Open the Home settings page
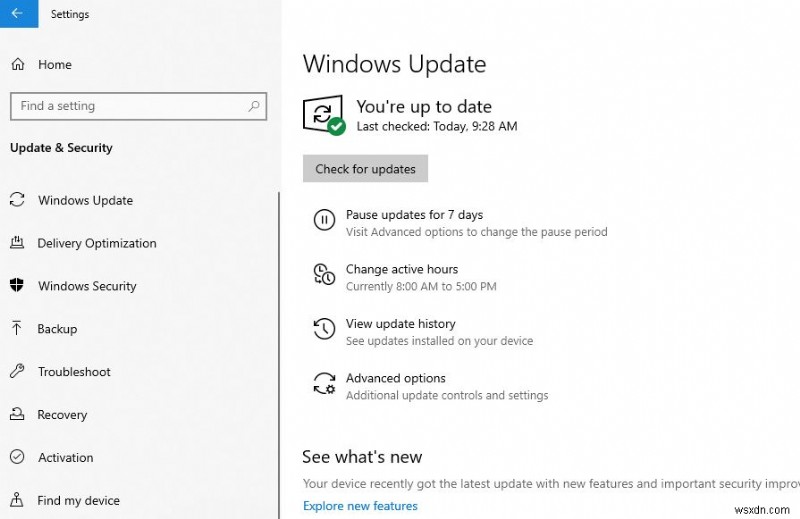 coord(55,64)
